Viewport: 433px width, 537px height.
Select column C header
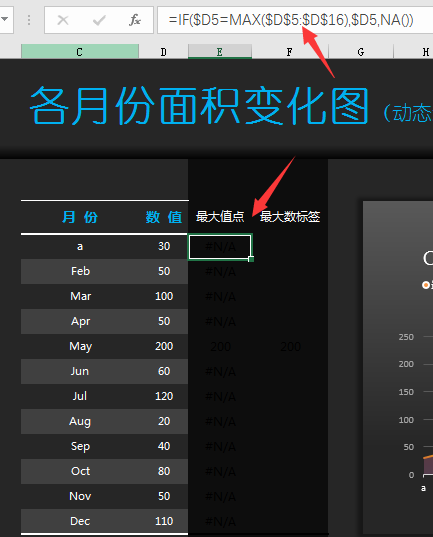79,52
